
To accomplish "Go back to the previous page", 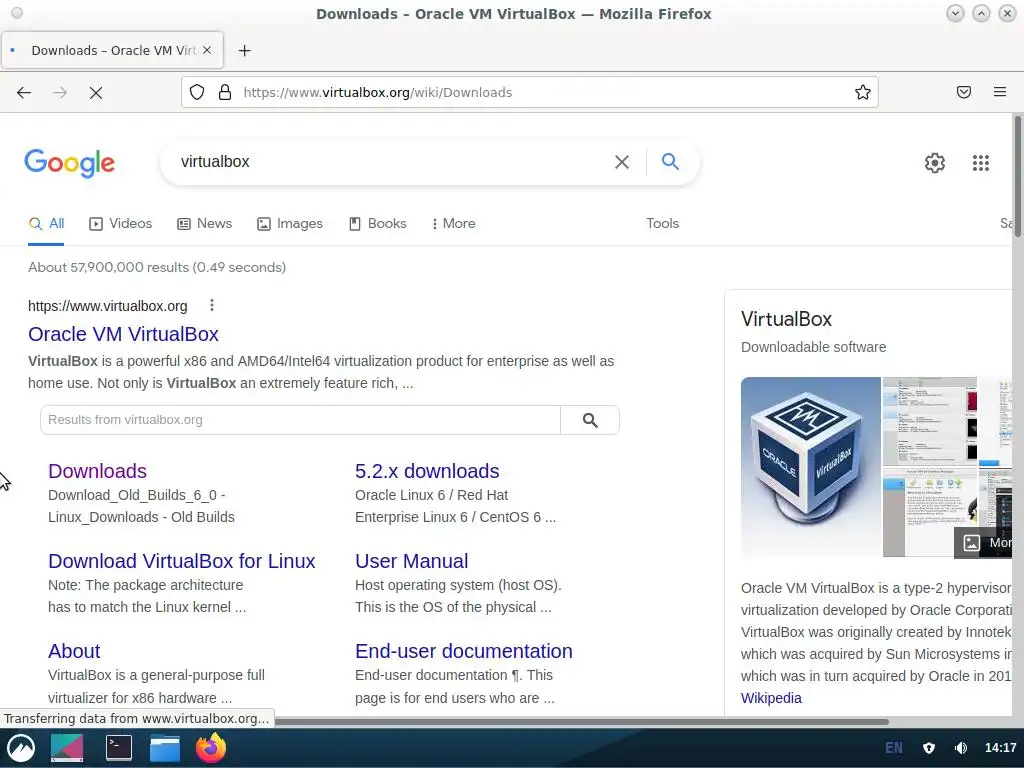I will tap(24, 93).
